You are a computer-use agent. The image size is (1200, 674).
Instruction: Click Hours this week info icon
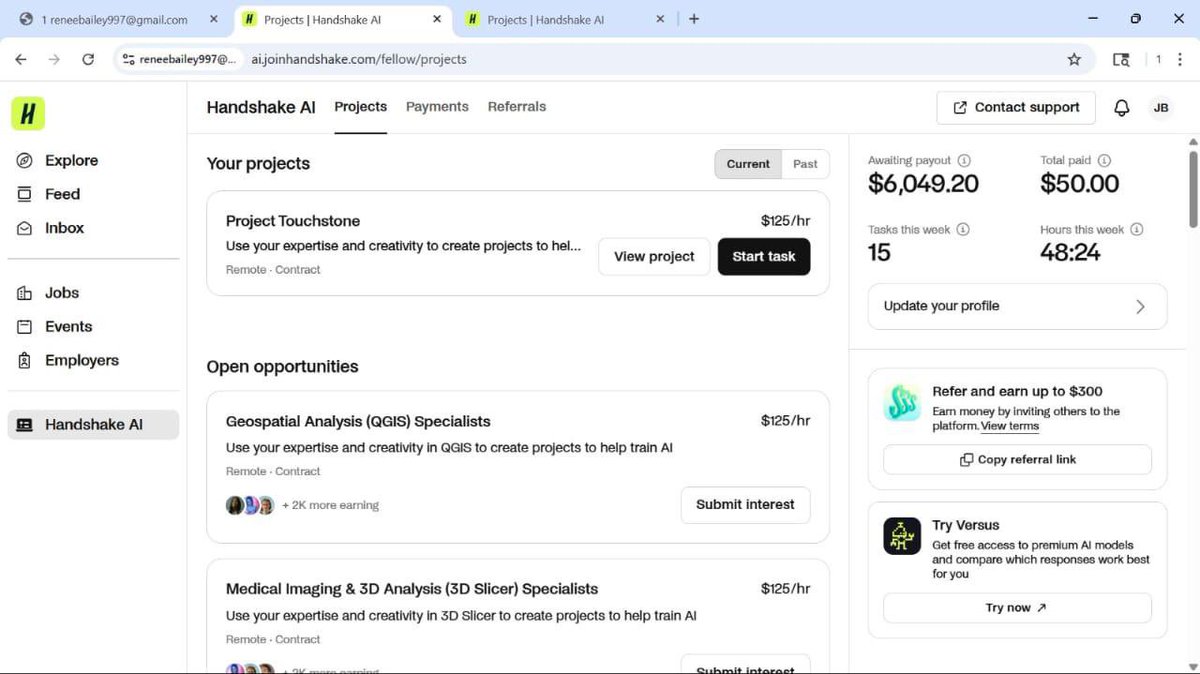pyautogui.click(x=1136, y=229)
